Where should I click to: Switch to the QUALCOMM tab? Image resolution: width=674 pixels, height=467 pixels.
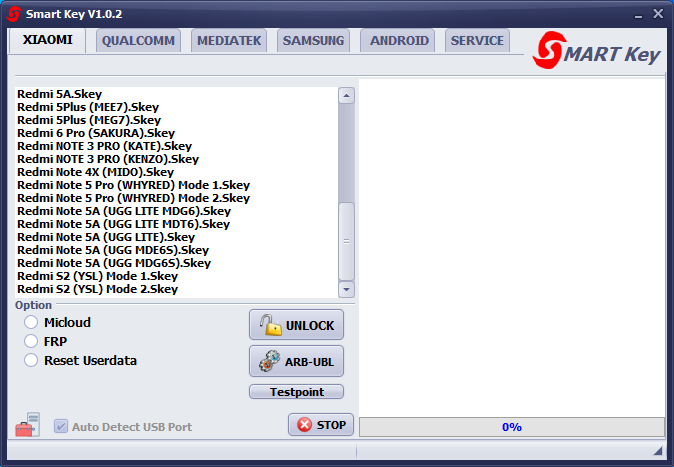click(x=138, y=40)
